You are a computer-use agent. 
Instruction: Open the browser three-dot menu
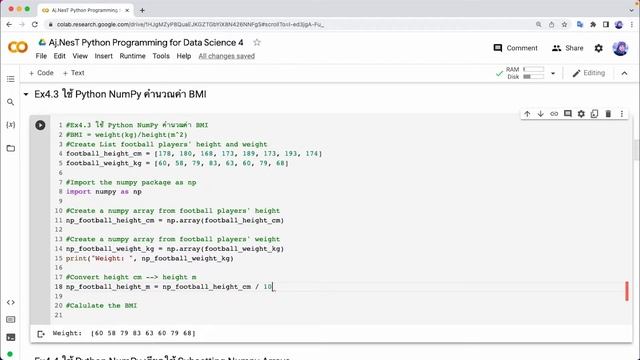[x=631, y=24]
